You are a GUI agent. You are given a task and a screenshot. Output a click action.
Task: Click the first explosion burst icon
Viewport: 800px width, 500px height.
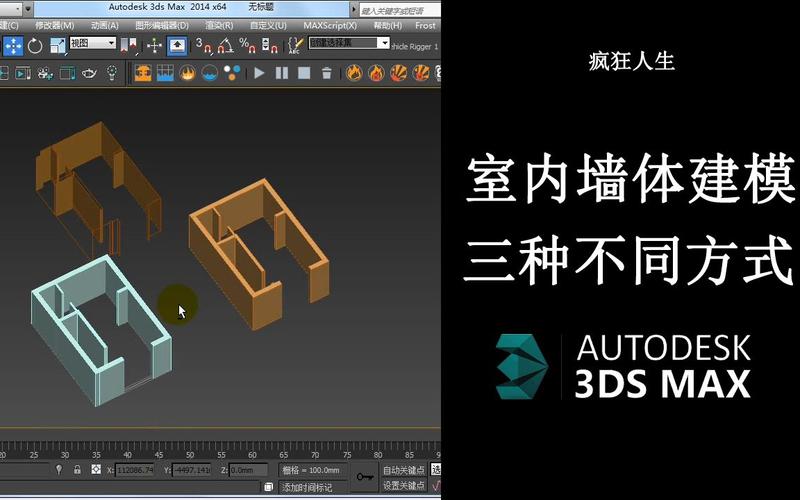pyautogui.click(x=398, y=73)
